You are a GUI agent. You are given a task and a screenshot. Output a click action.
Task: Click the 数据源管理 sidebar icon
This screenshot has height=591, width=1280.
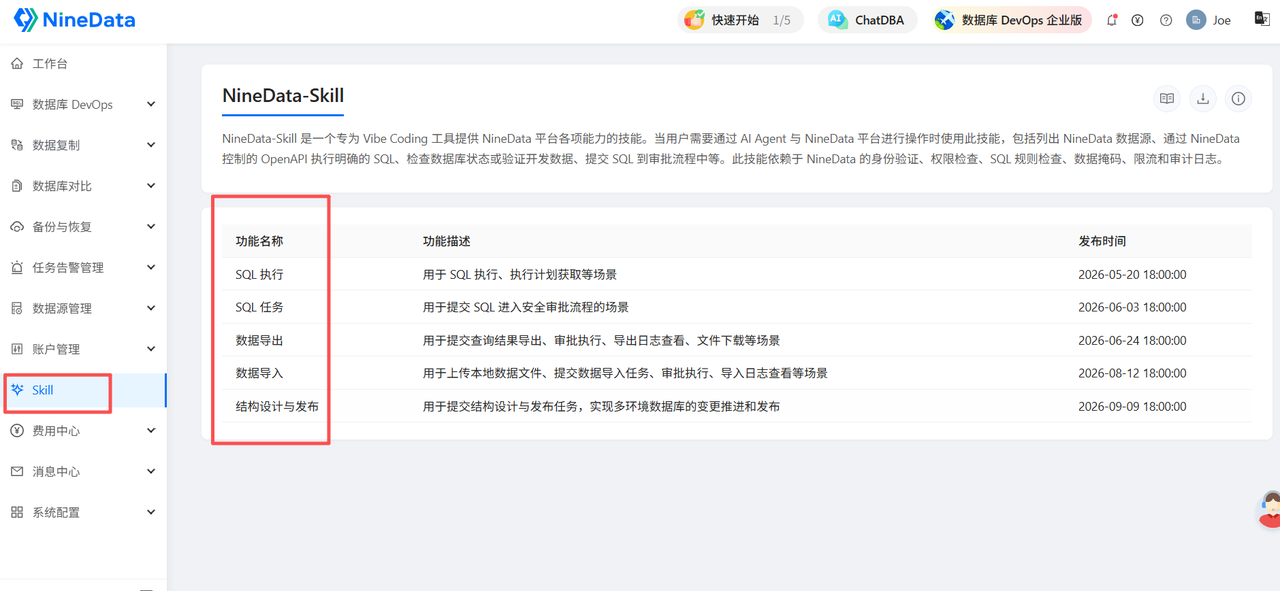[17, 308]
